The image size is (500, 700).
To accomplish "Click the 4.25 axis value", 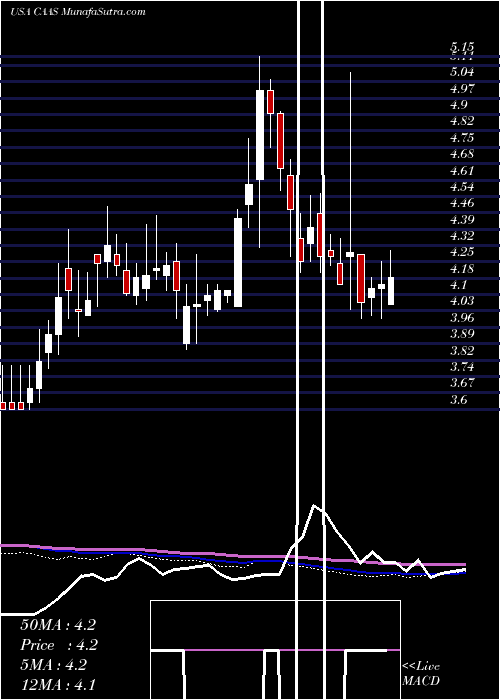I will pyautogui.click(x=462, y=252).
